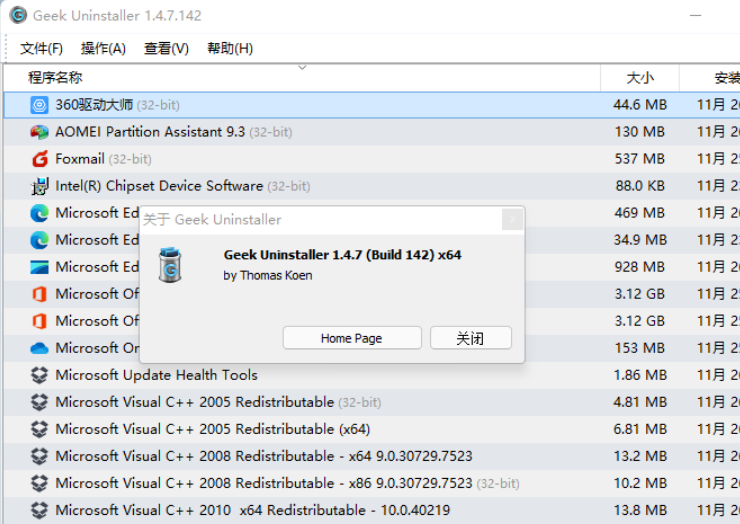The width and height of the screenshot is (740, 524).
Task: Sort by 大小 column header
Action: (640, 77)
